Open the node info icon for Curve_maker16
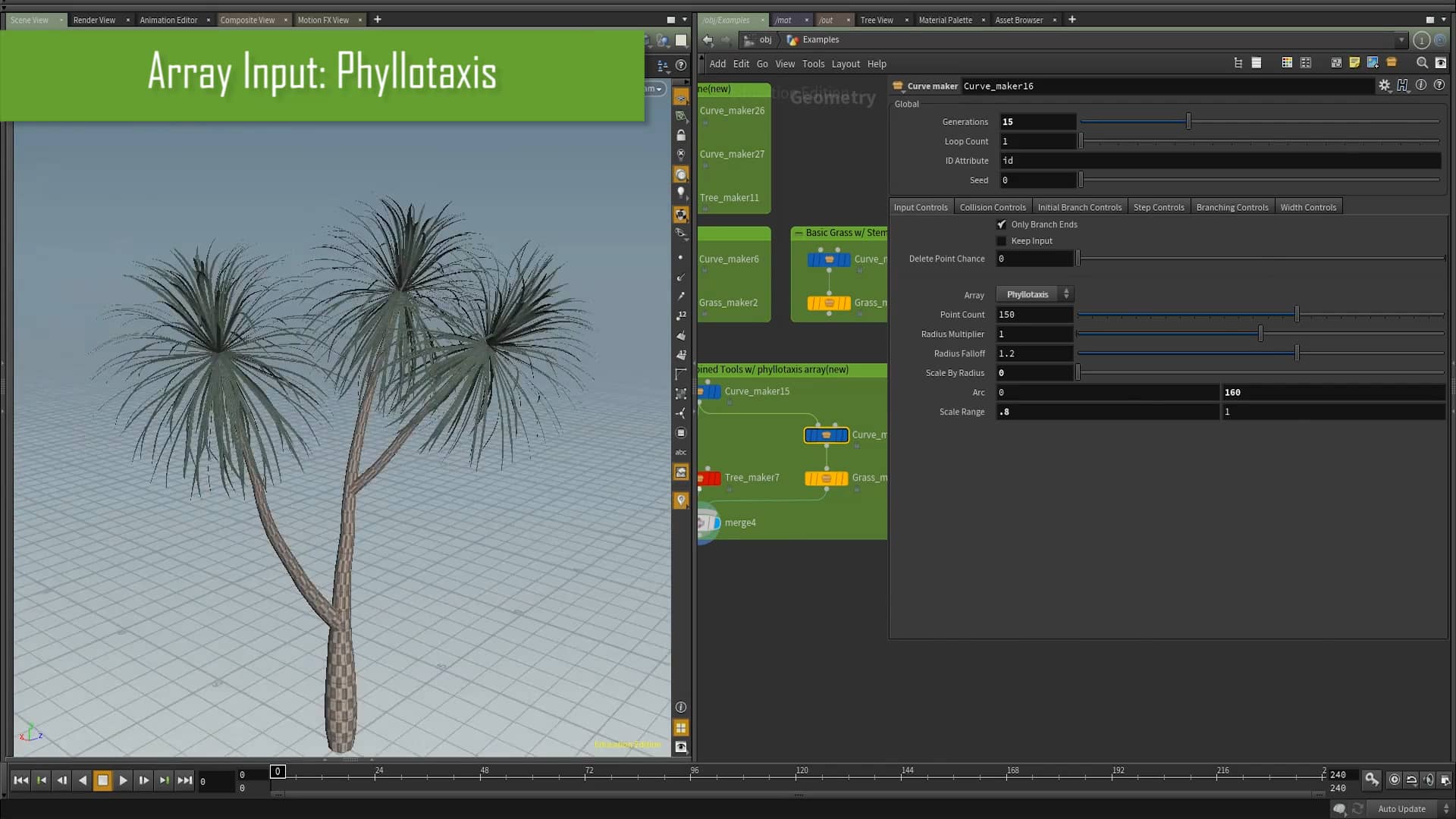Viewport: 1456px width, 819px height. [x=1421, y=86]
